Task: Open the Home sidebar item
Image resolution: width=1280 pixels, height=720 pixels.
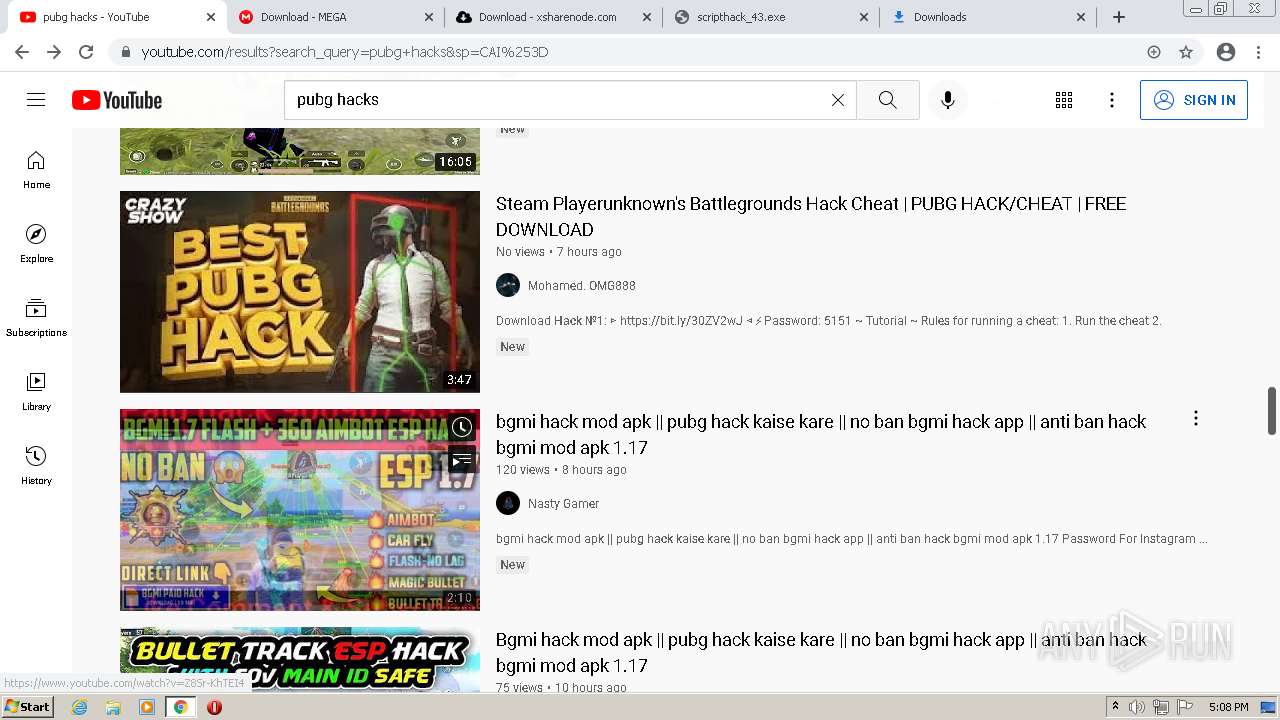Action: 36,170
